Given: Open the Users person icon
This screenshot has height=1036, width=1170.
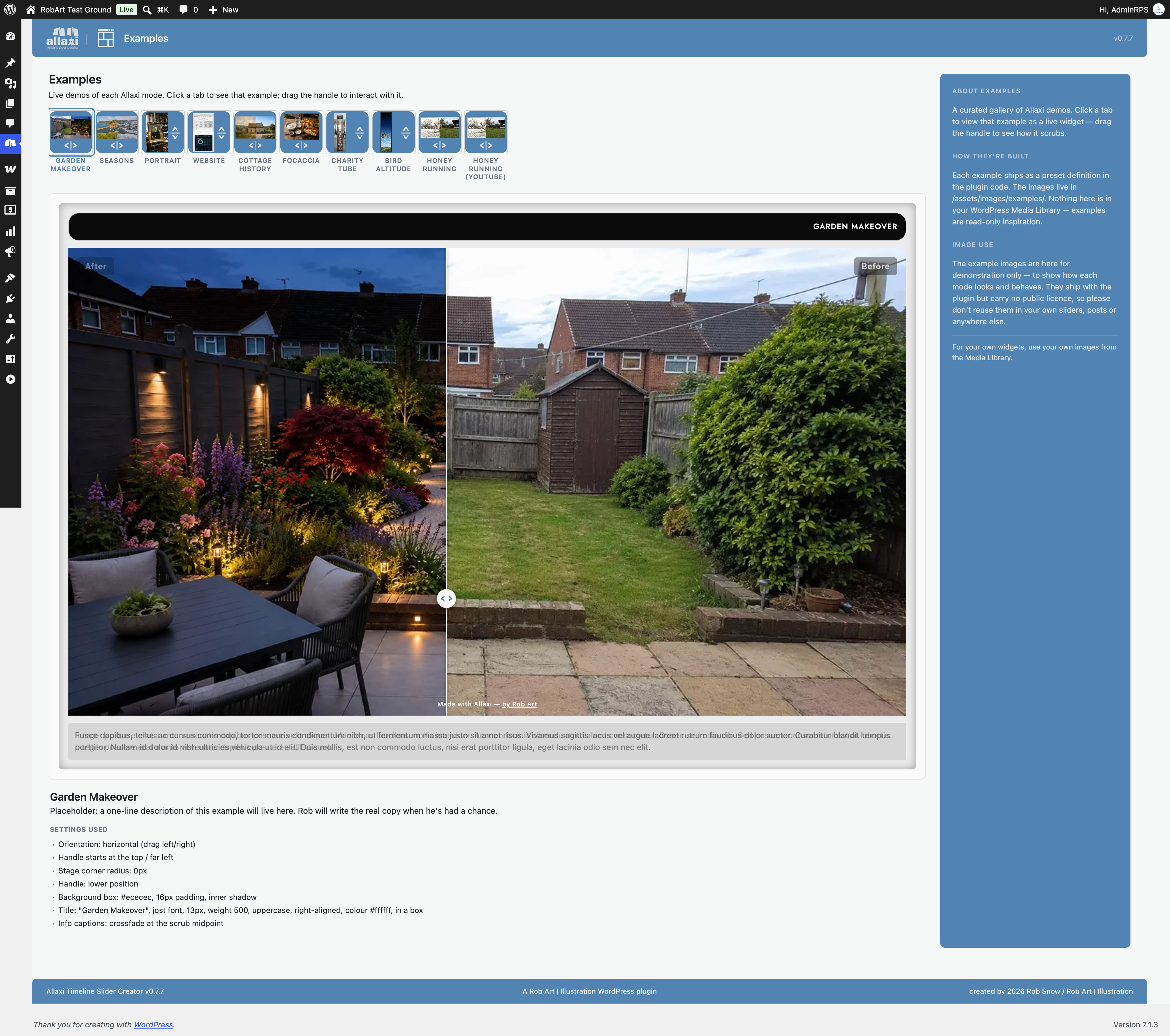Looking at the screenshot, I should pos(10,318).
